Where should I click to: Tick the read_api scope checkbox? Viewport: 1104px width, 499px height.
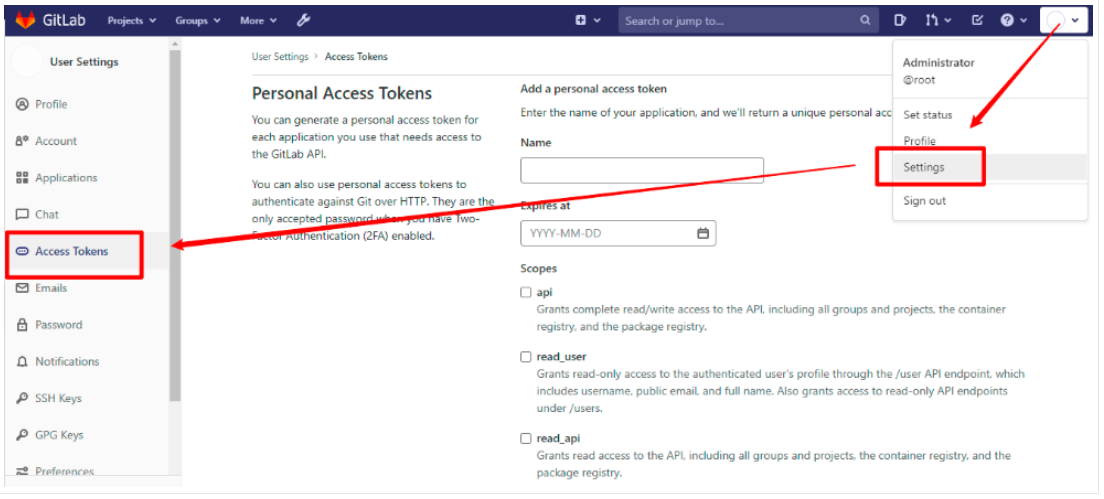[526, 439]
